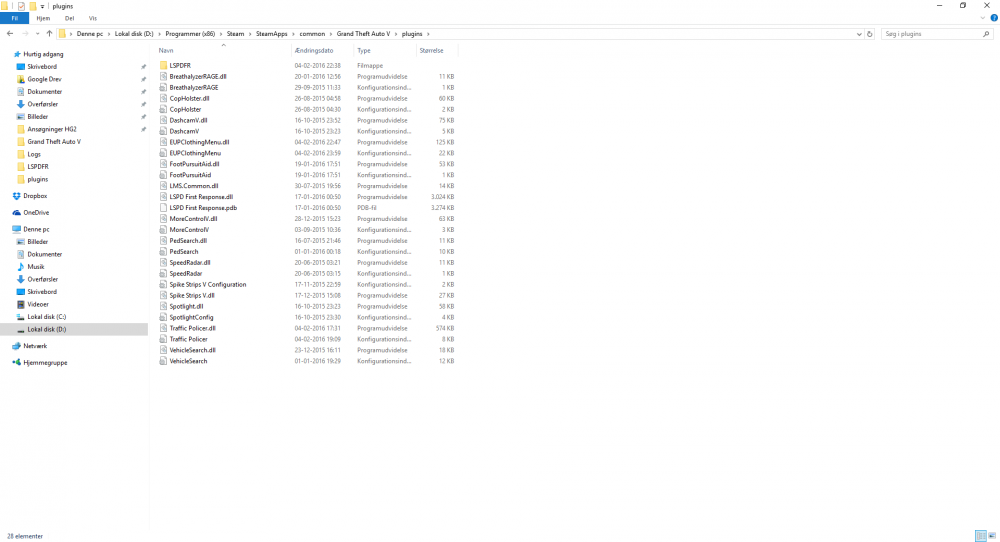Select Denne pc in navigation pane
The image size is (1000, 542).
tap(36, 229)
